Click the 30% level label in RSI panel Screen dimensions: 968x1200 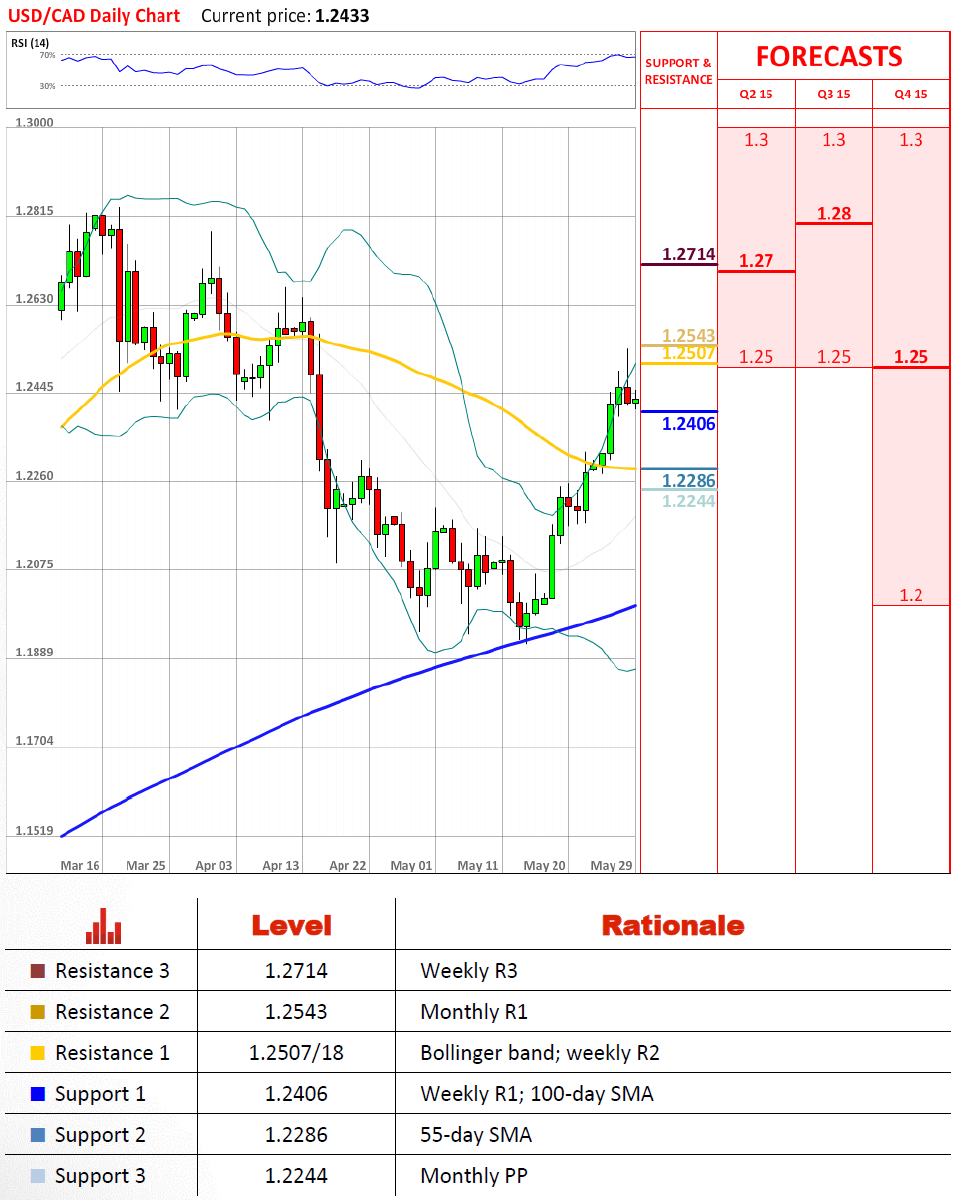click(x=47, y=86)
